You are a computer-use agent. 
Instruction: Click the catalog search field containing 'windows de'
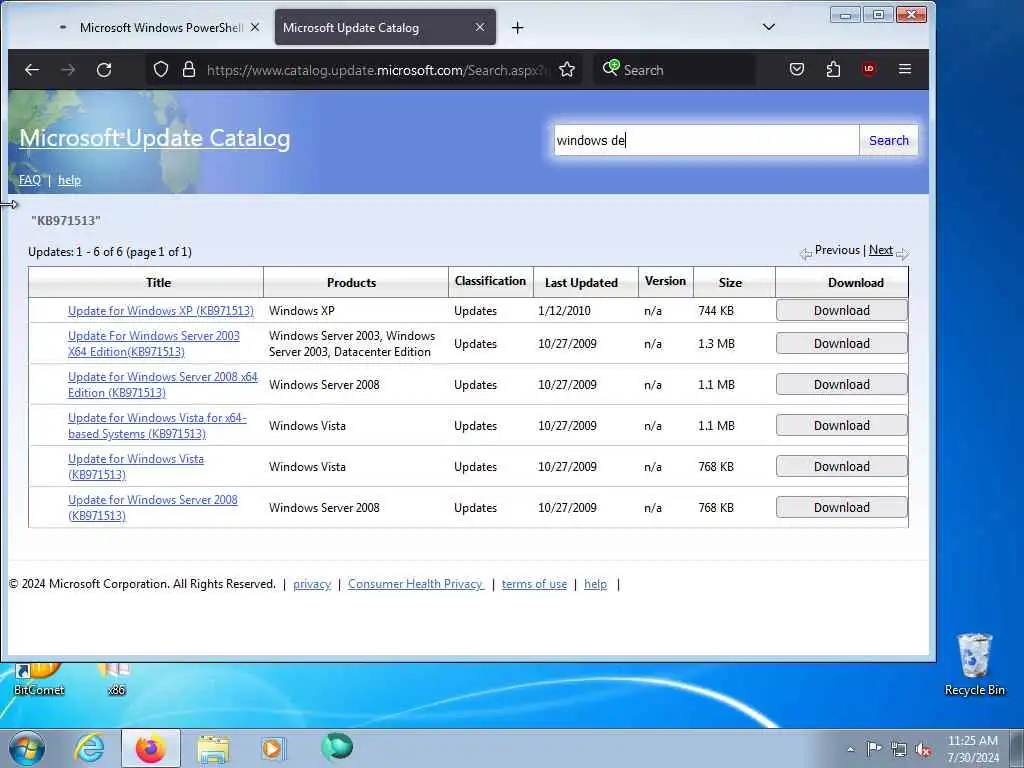point(706,140)
